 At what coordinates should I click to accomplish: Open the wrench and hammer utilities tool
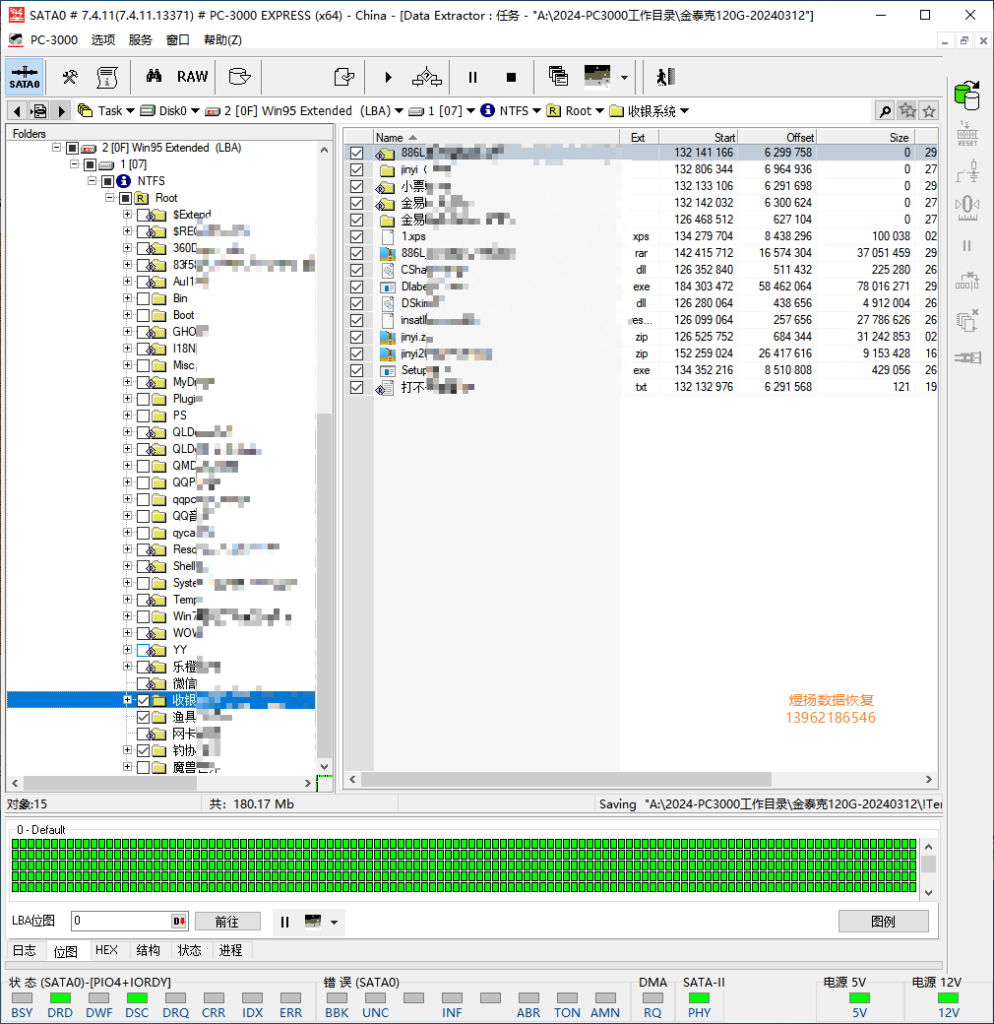(70, 77)
